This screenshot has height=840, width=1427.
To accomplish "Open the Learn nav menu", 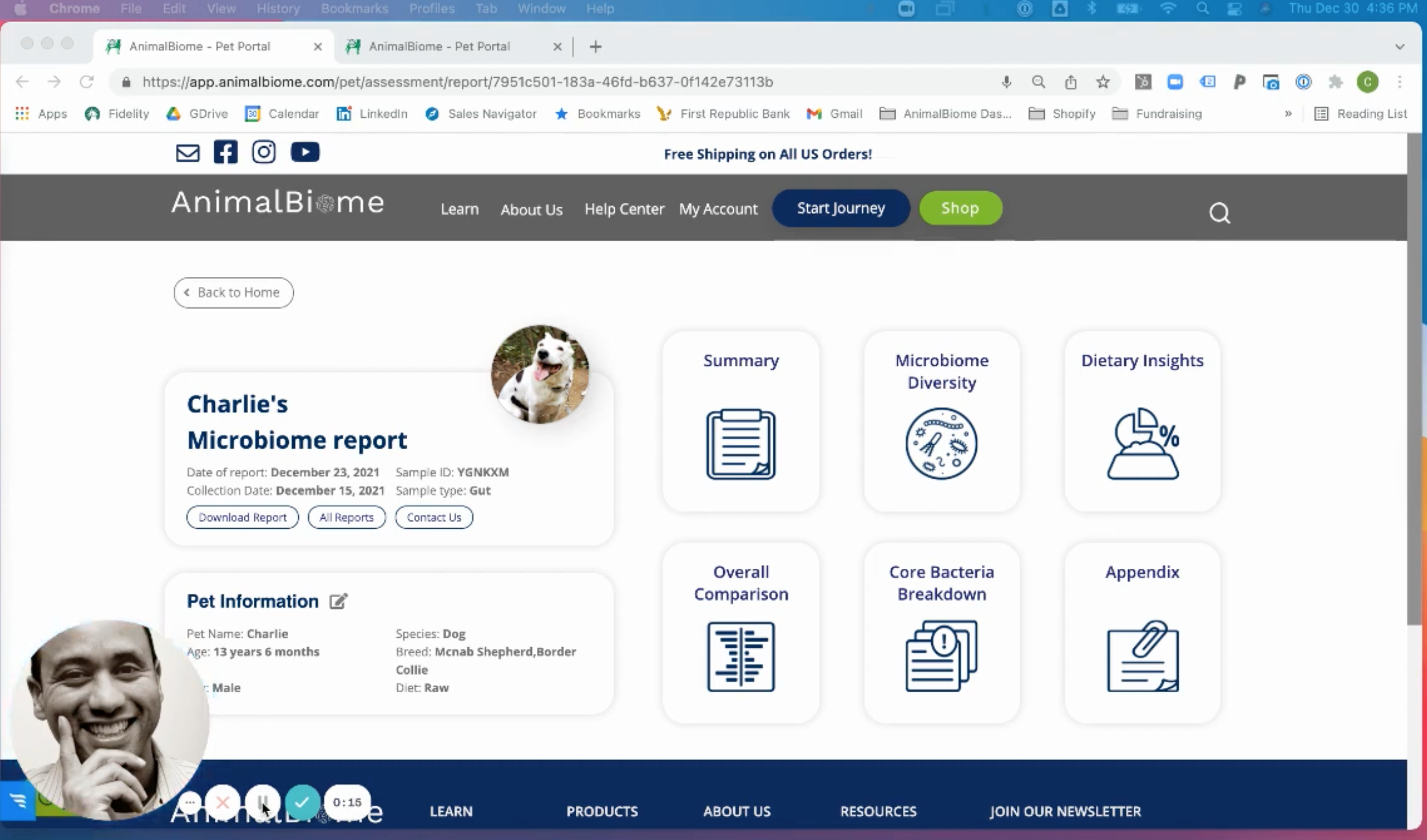I will click(460, 209).
